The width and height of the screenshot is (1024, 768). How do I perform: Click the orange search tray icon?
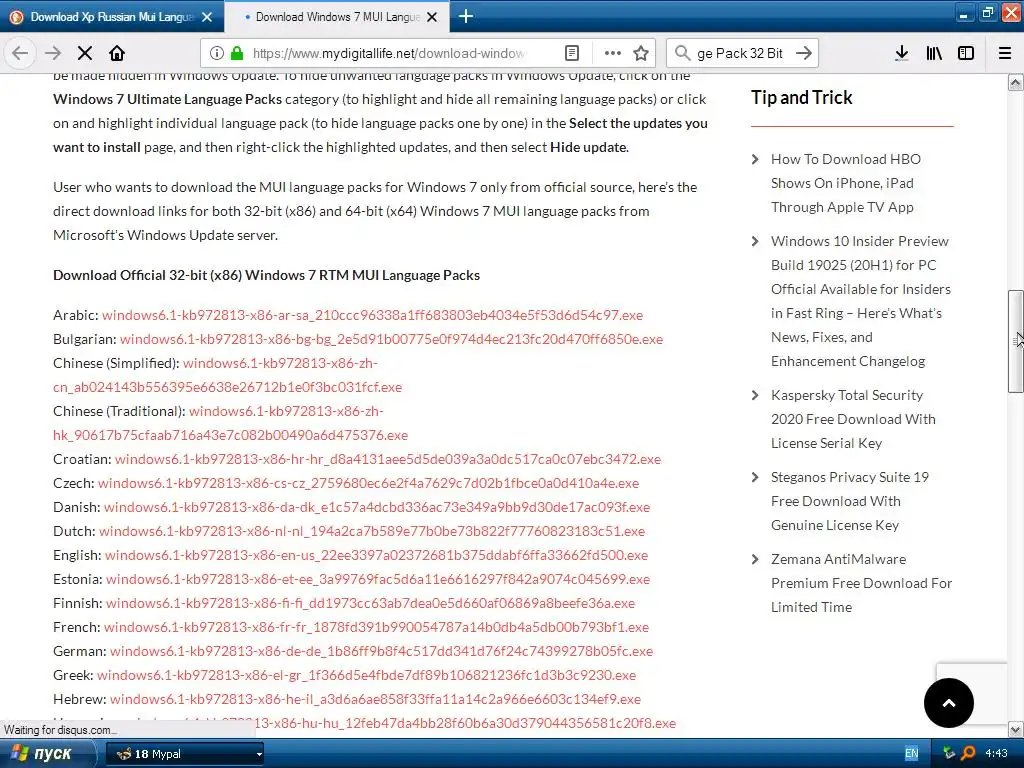pos(968,754)
